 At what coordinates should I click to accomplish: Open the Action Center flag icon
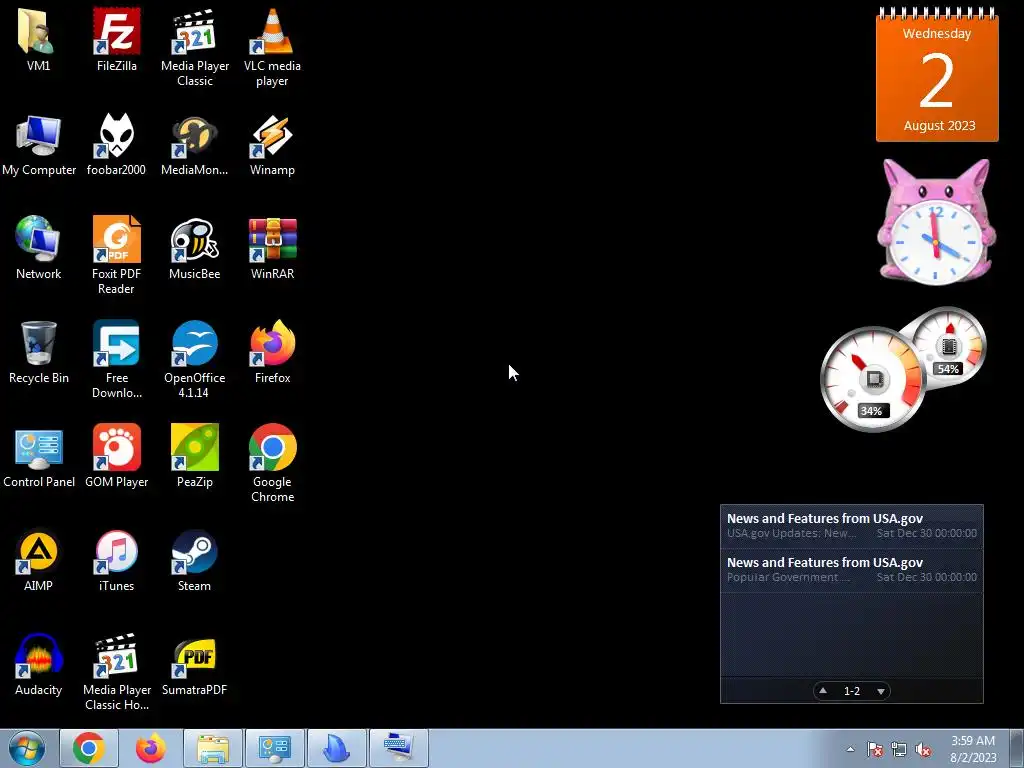[875, 749]
